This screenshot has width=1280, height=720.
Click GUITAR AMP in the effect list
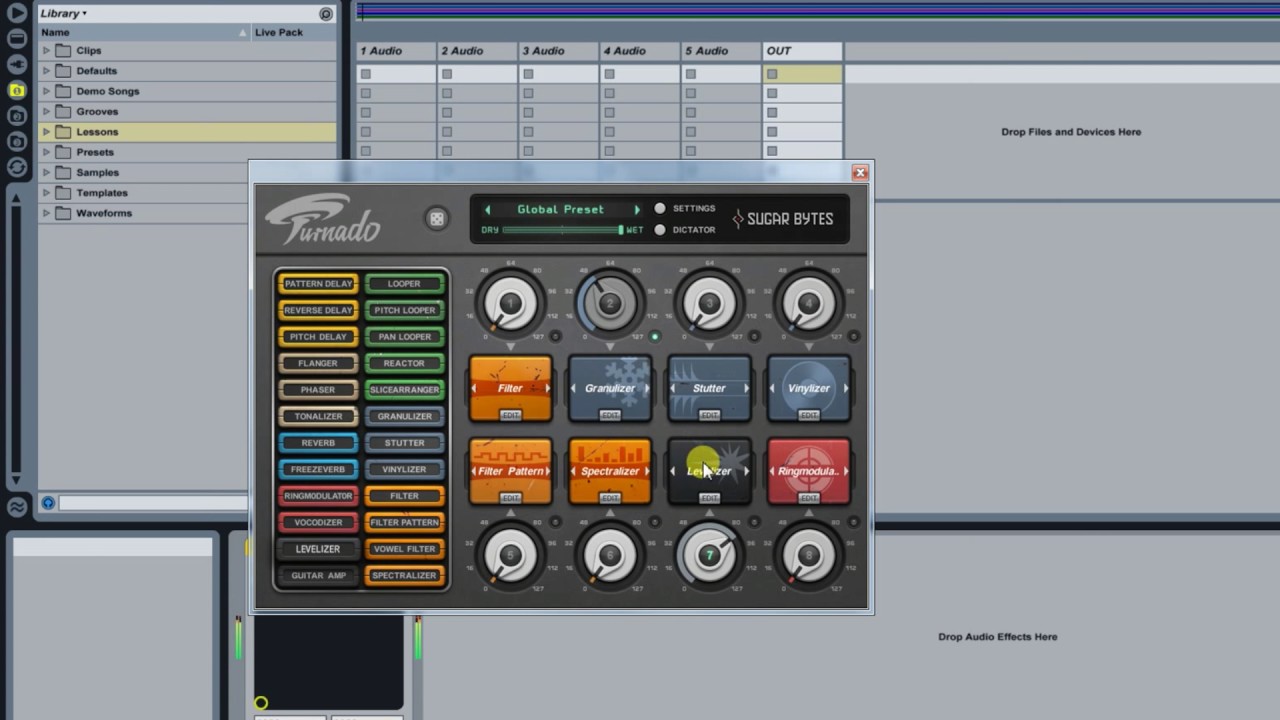point(318,575)
